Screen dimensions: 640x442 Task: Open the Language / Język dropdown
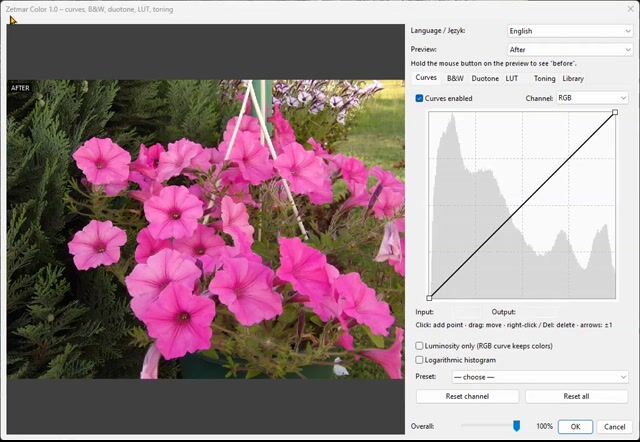570,31
